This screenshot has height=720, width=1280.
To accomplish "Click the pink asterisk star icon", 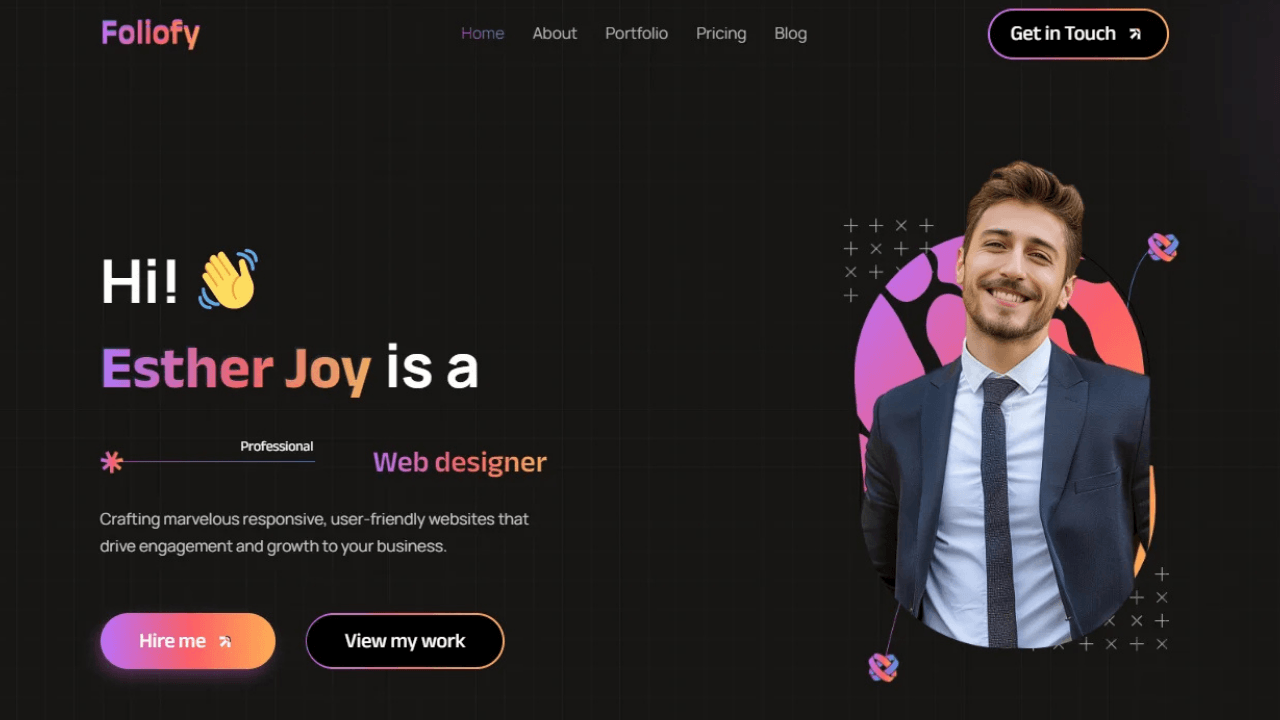I will (112, 462).
